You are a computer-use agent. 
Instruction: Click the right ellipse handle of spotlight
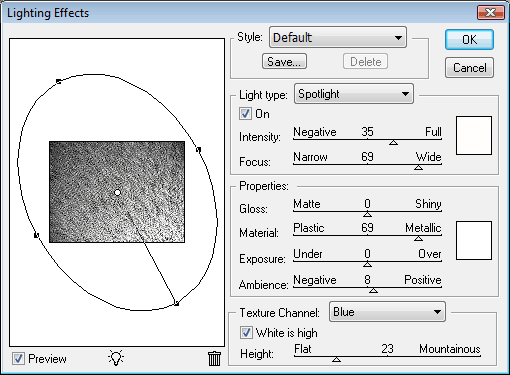198,150
